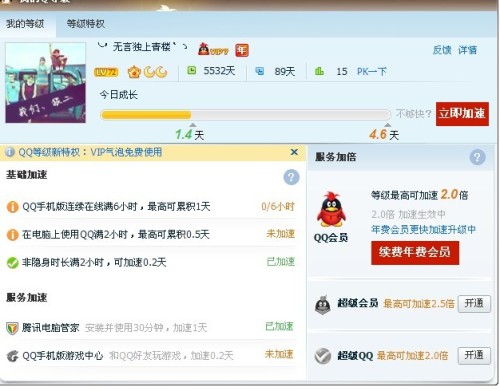Screen dimensions: 500x391
Task: Close the yellow VIP气泡 notice bar
Action: click(x=294, y=152)
